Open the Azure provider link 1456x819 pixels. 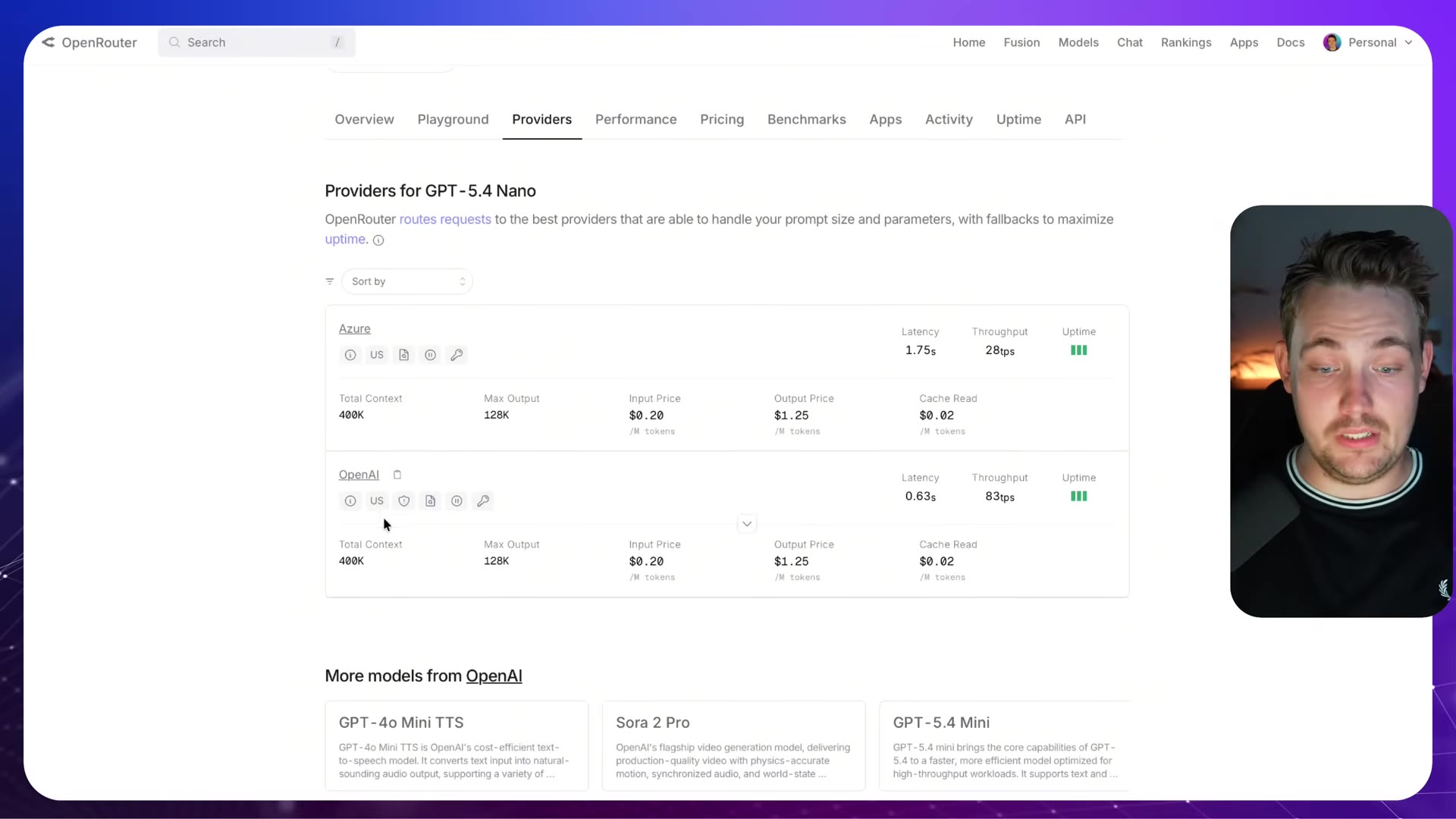354,328
